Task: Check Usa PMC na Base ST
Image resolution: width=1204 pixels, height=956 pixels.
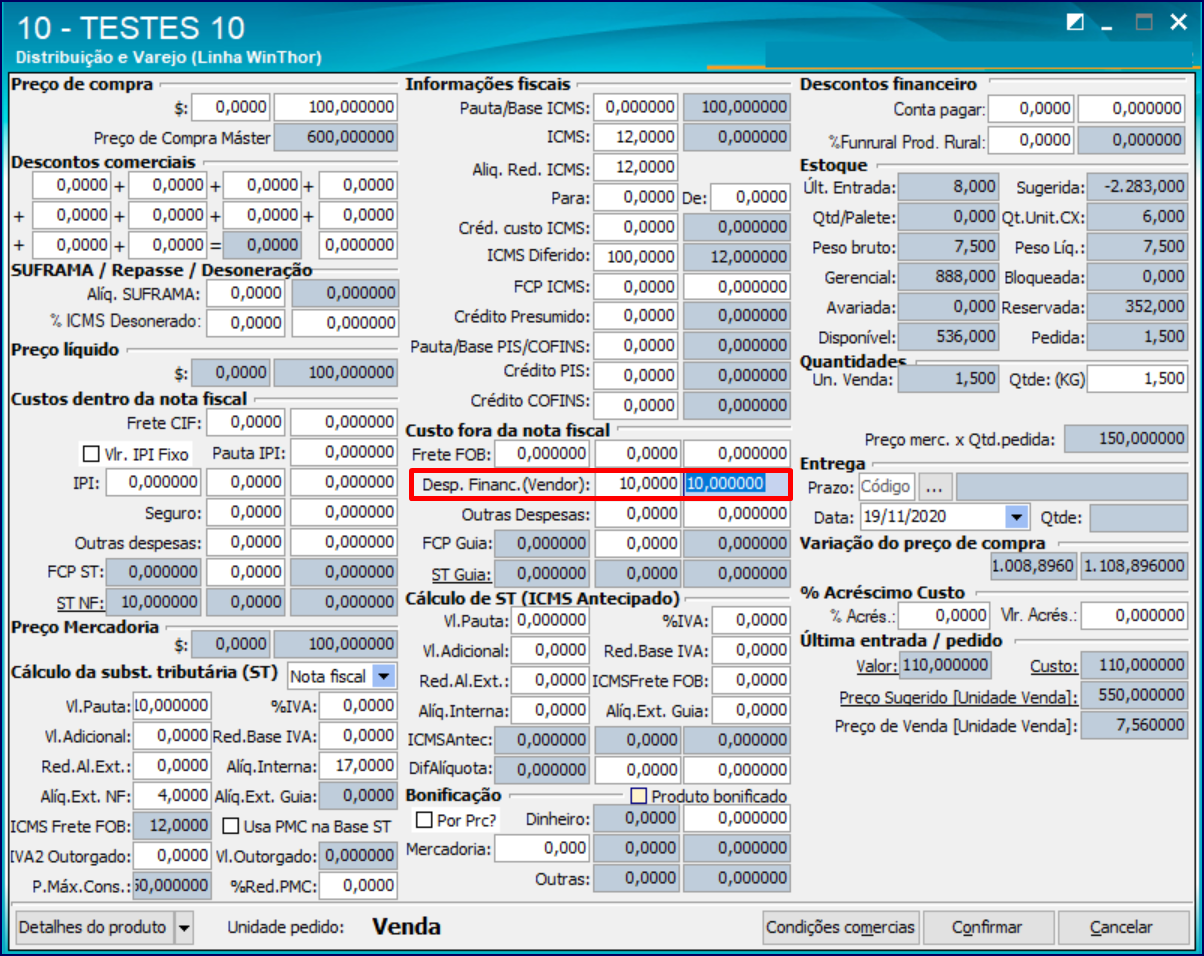Action: coord(230,827)
